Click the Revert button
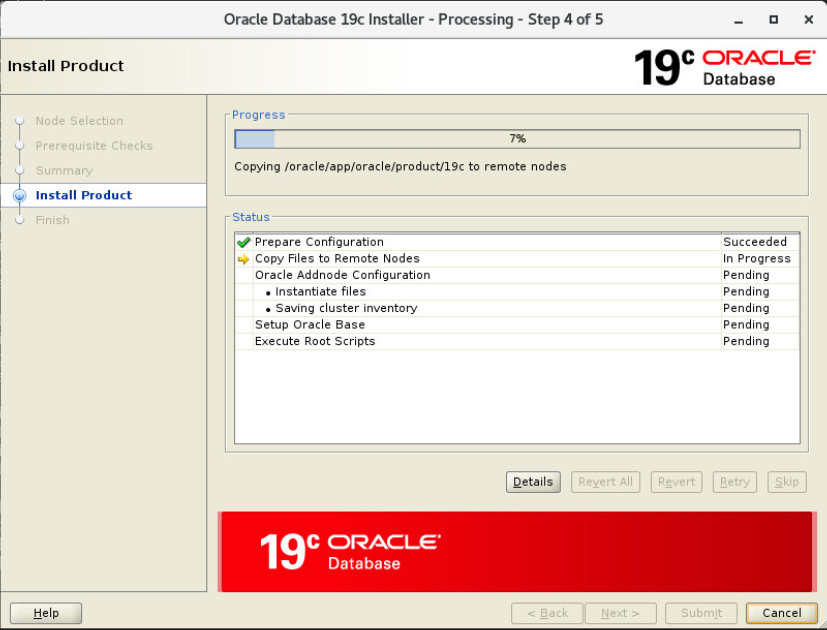This screenshot has width=827, height=630. pos(676,482)
